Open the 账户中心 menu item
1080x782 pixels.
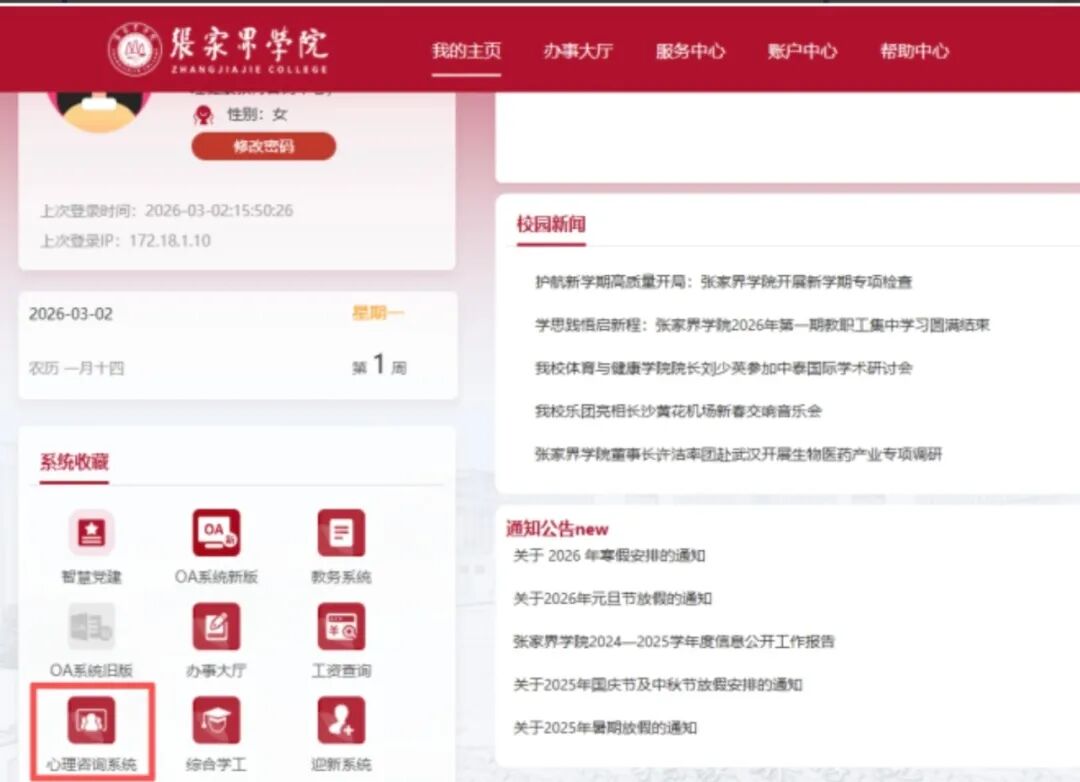(x=802, y=49)
